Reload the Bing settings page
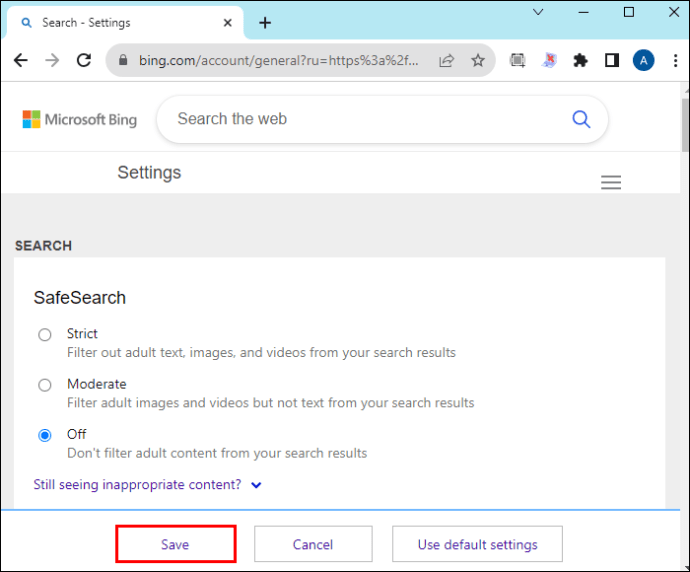Viewport: 690px width, 572px height. pos(84,60)
